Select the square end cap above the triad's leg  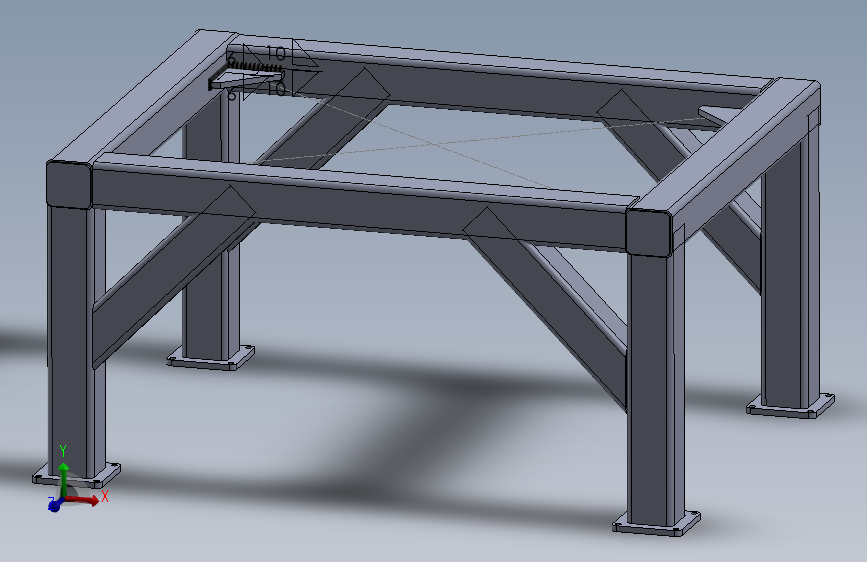(x=69, y=184)
